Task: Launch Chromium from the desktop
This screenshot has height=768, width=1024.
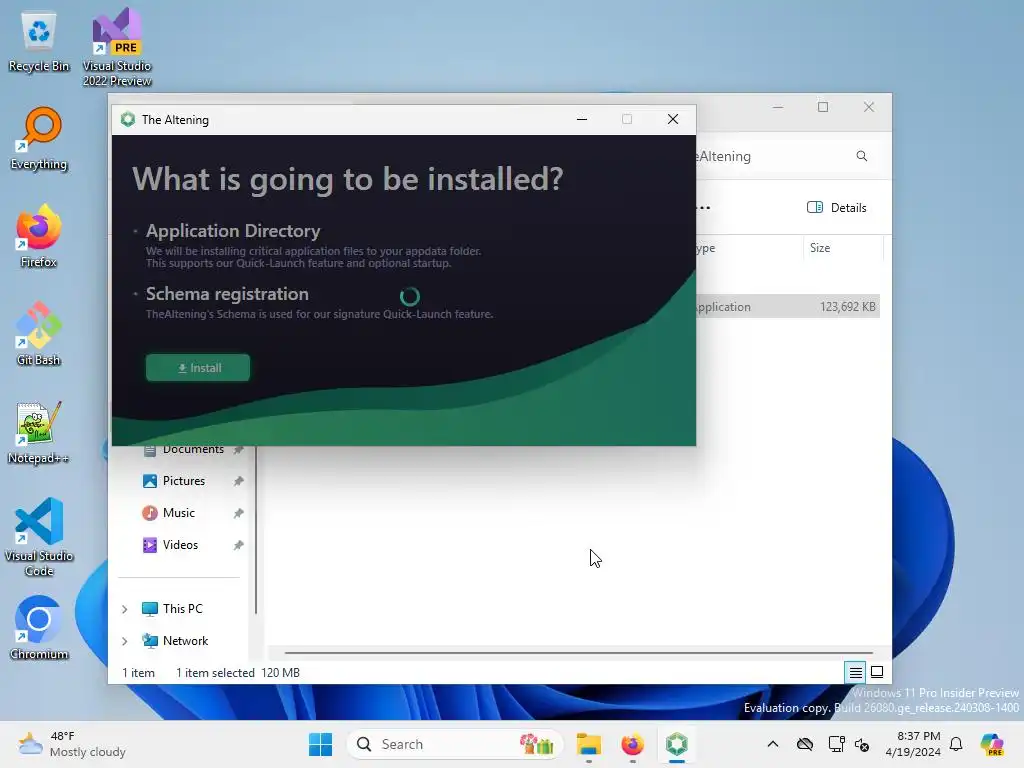Action: click(x=39, y=628)
